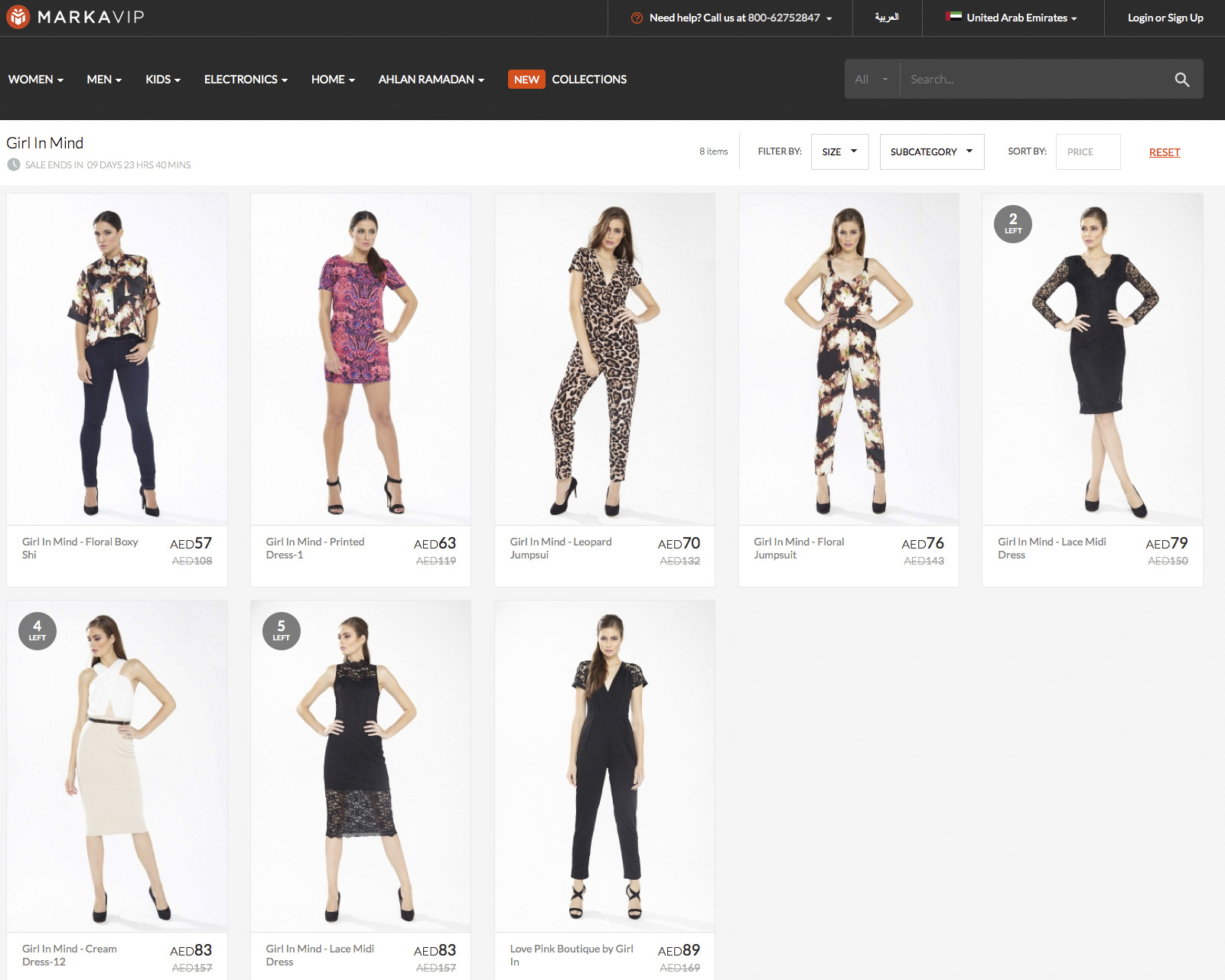Click the '4 Left' stock badge
This screenshot has height=980, width=1225.
[x=37, y=631]
